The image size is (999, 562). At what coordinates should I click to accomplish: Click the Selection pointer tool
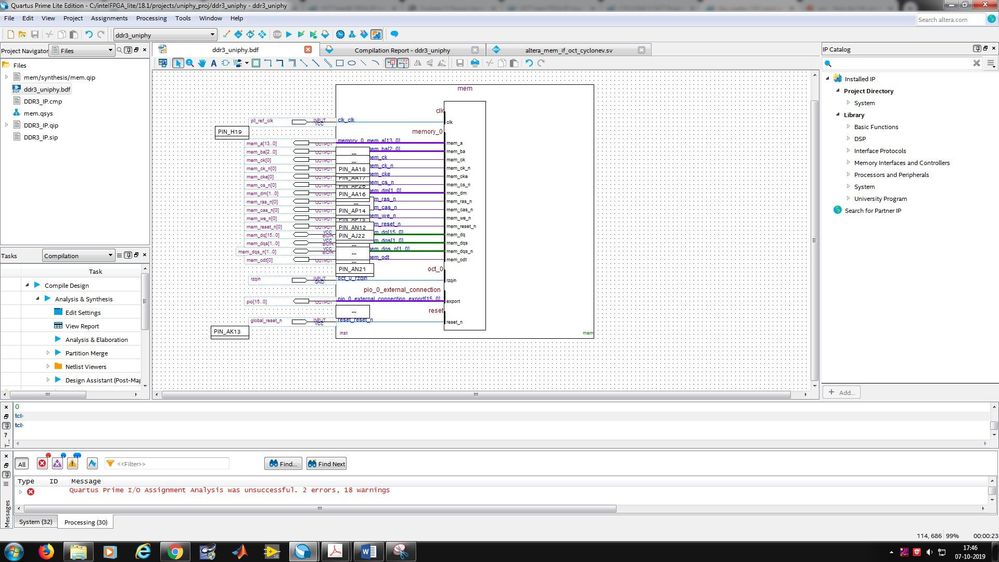(x=178, y=63)
